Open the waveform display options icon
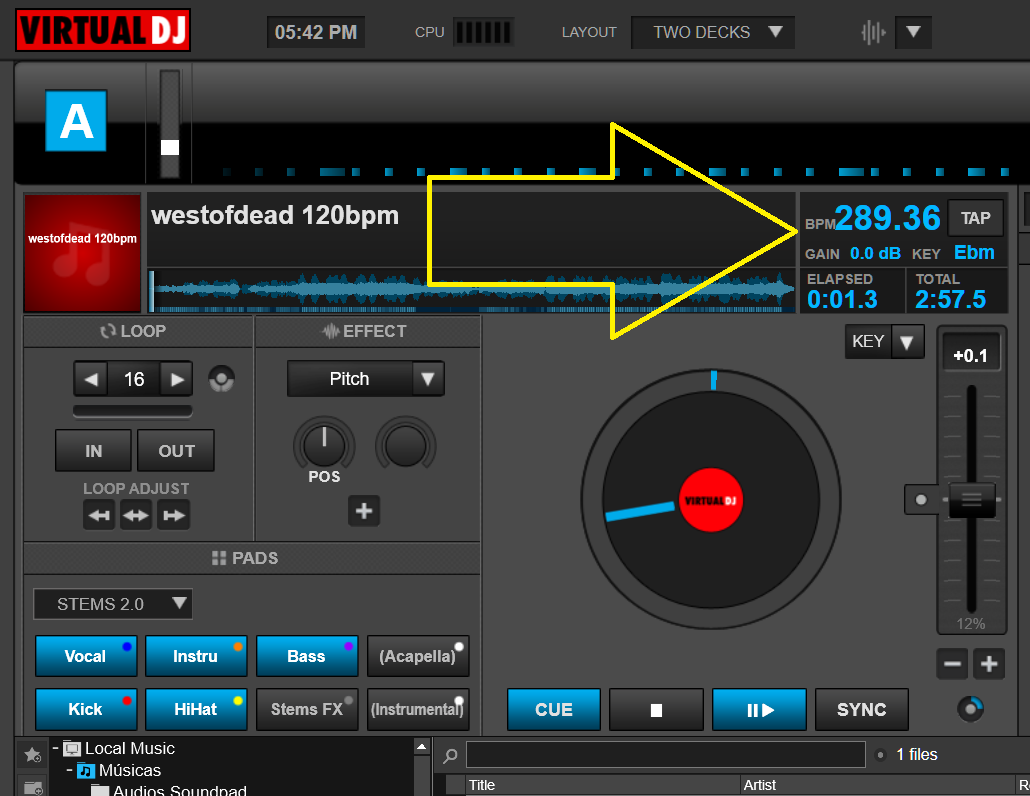This screenshot has height=796, width=1030. pos(873,32)
